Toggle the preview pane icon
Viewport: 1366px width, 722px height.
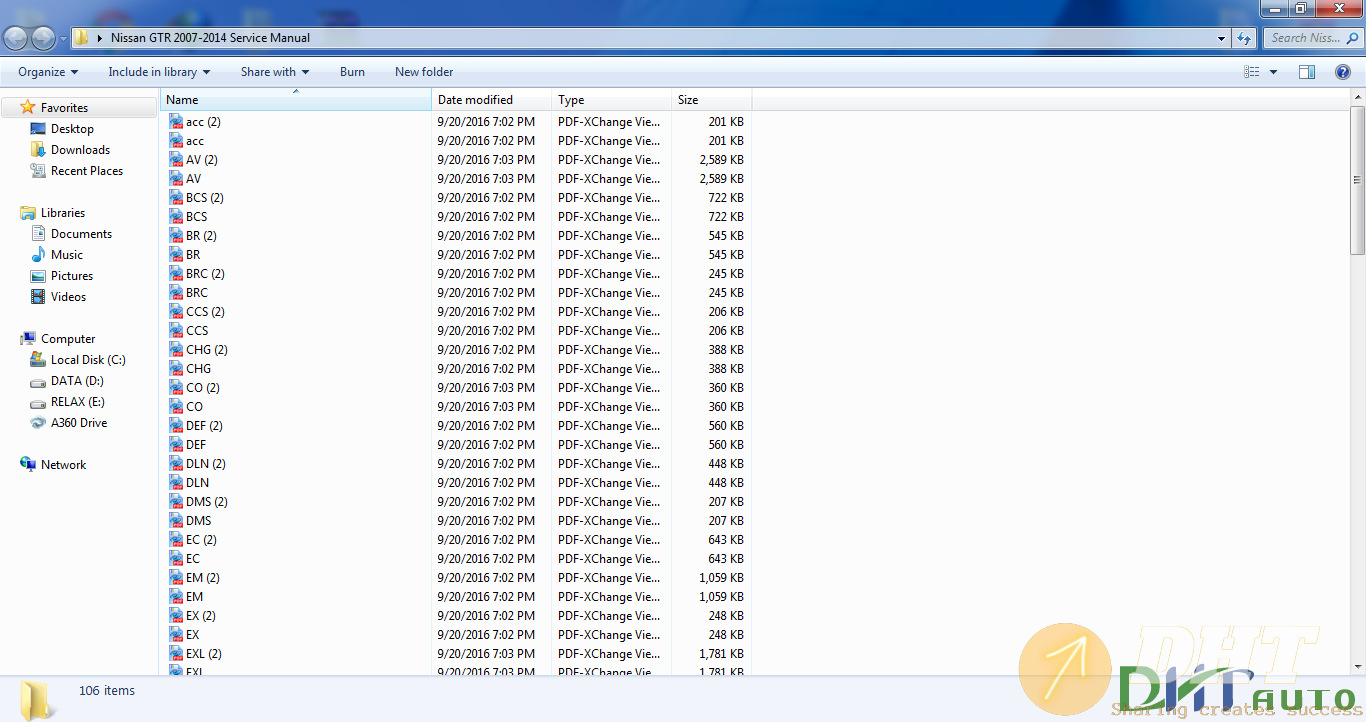(x=1306, y=72)
